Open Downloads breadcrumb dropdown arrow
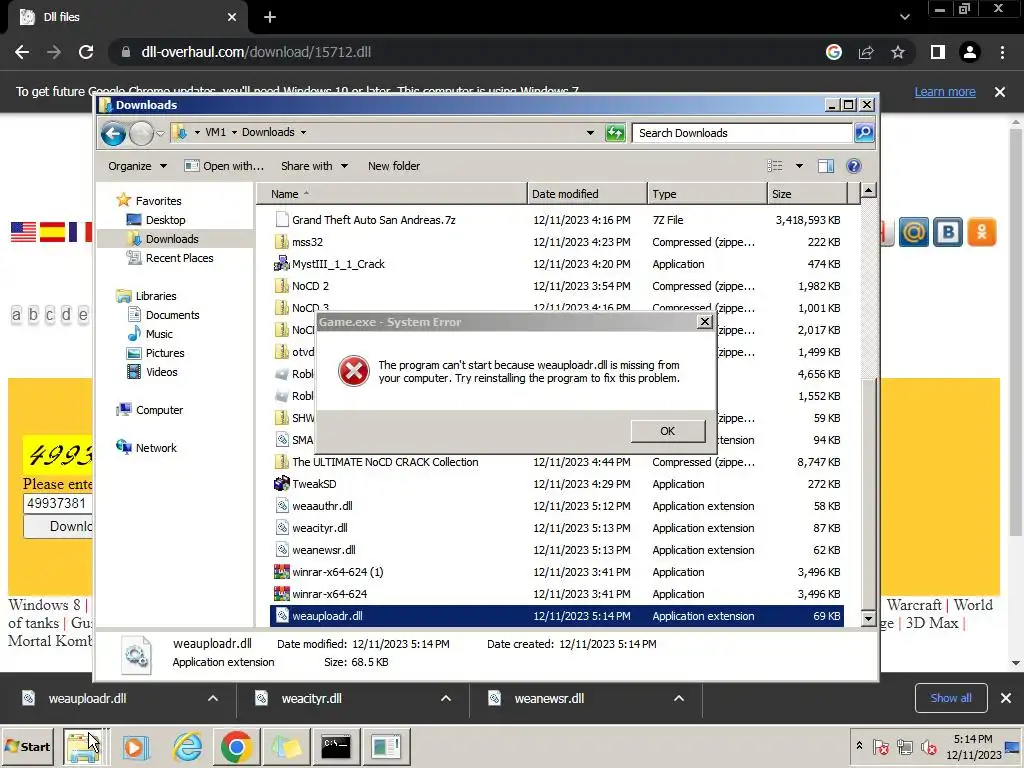Screen dimensions: 1024x768 (x=303, y=133)
